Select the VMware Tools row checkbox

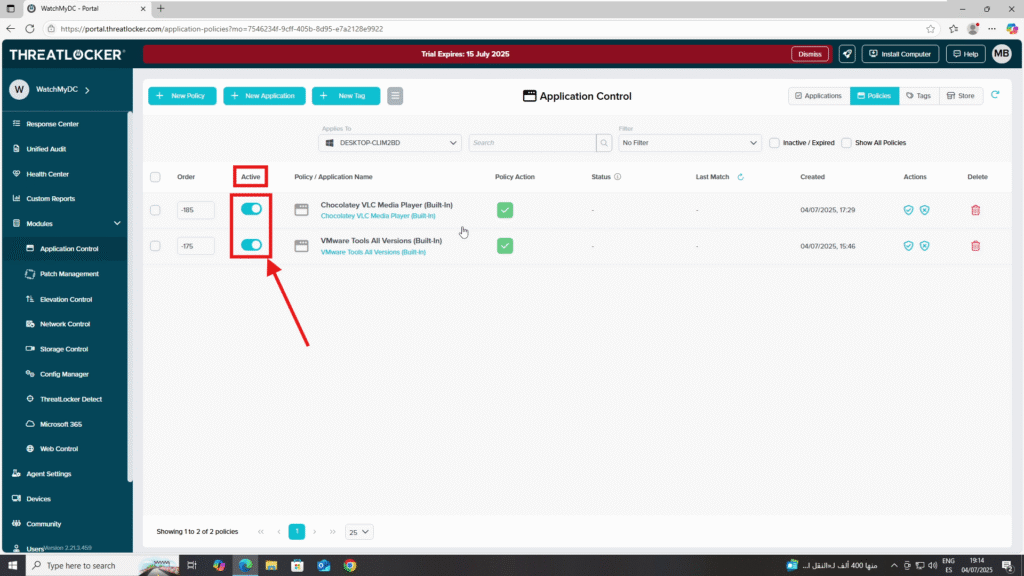point(155,246)
